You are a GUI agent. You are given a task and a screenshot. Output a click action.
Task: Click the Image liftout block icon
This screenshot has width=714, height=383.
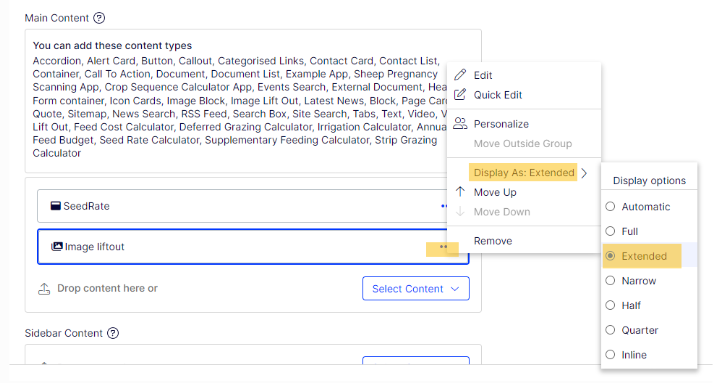click(x=56, y=246)
